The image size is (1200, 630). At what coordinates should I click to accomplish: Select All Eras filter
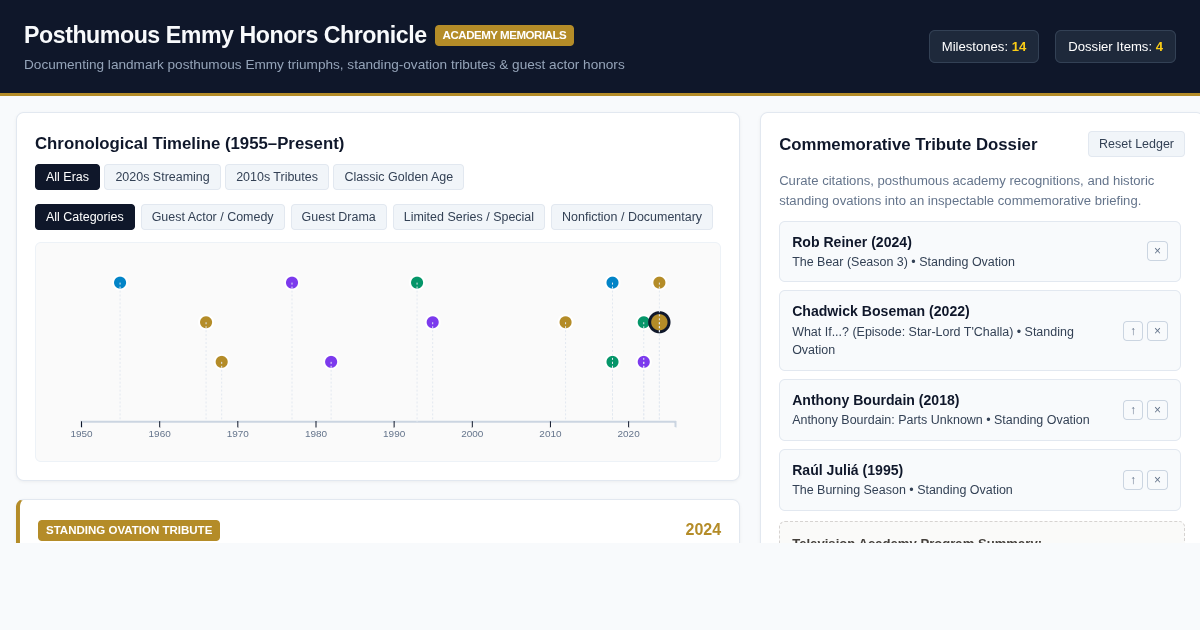[67, 177]
